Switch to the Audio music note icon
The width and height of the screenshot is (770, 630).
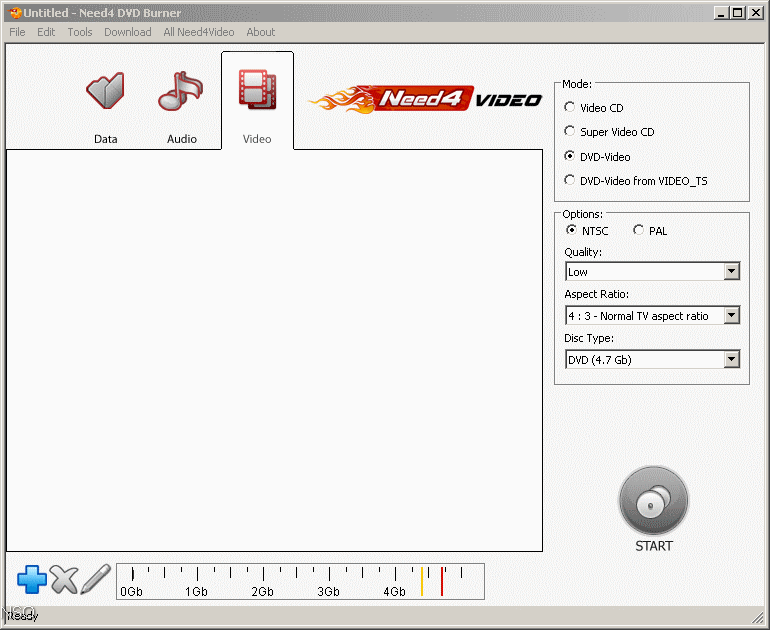coord(181,91)
